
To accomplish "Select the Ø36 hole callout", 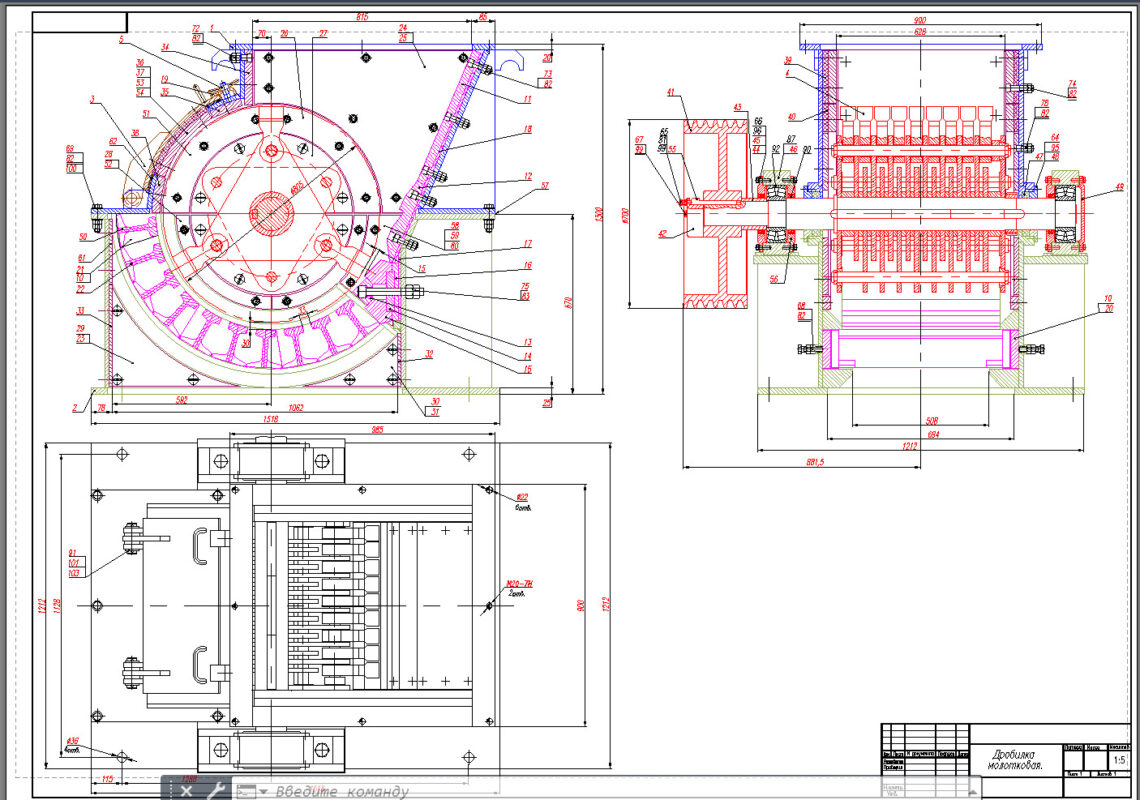I will (72, 741).
